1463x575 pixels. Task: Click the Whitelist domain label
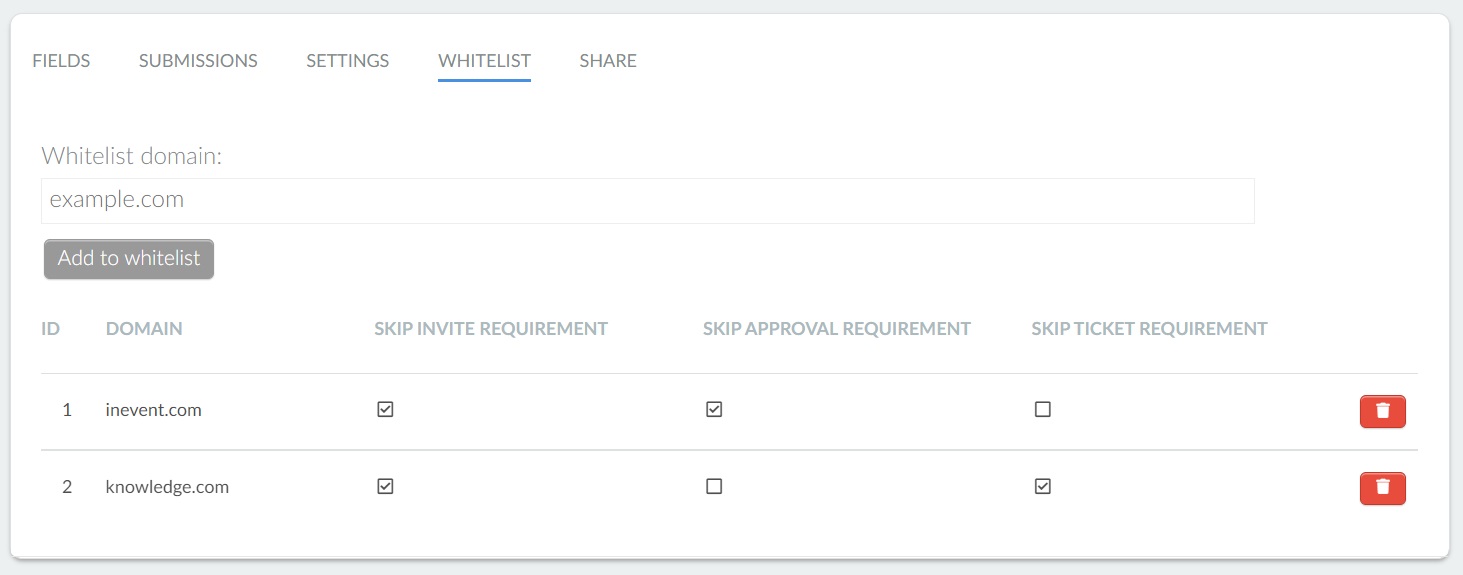pyautogui.click(x=131, y=156)
